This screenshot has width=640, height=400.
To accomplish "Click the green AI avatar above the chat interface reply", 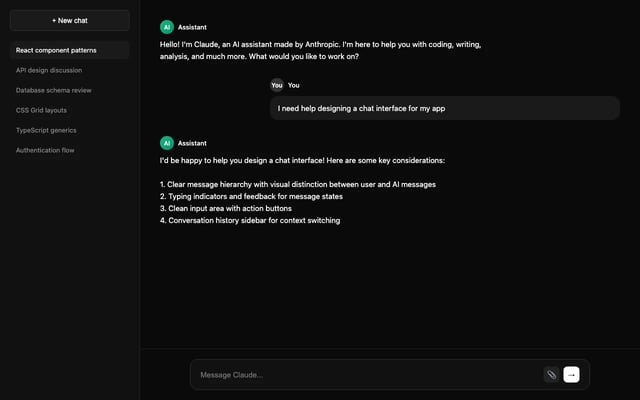I will tap(167, 143).
